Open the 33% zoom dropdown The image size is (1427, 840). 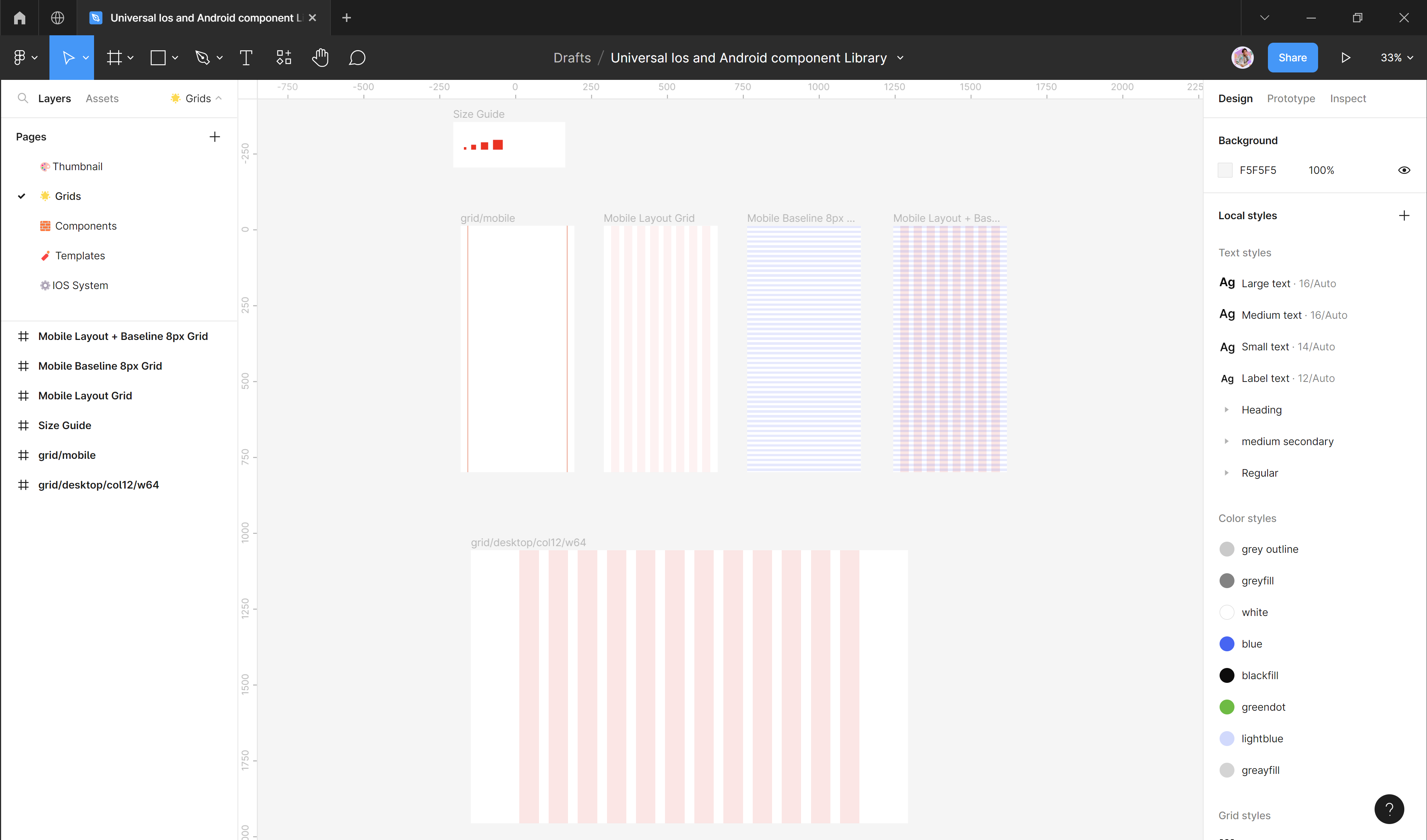coord(1397,58)
